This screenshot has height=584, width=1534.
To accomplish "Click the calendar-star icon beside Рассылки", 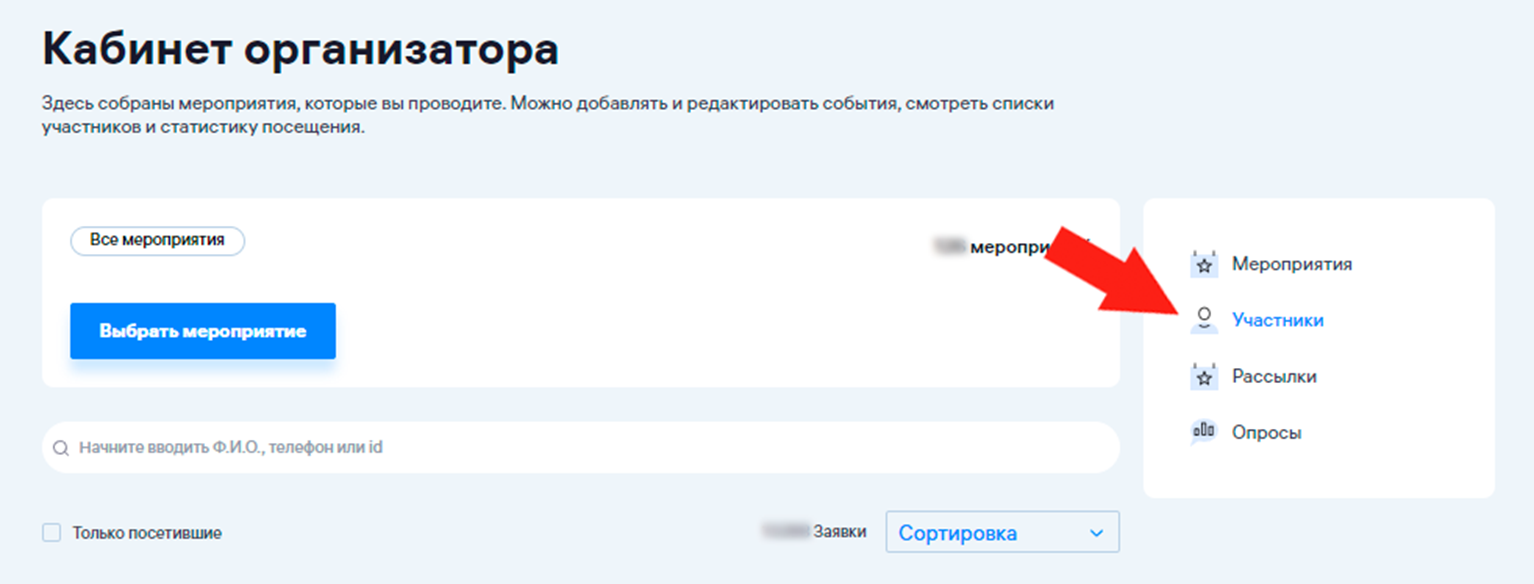I will click(1204, 377).
